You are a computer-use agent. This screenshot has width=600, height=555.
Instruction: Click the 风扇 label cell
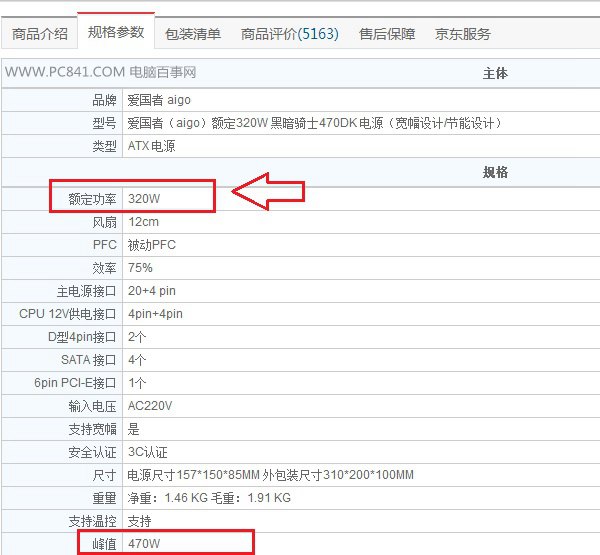coord(62,222)
